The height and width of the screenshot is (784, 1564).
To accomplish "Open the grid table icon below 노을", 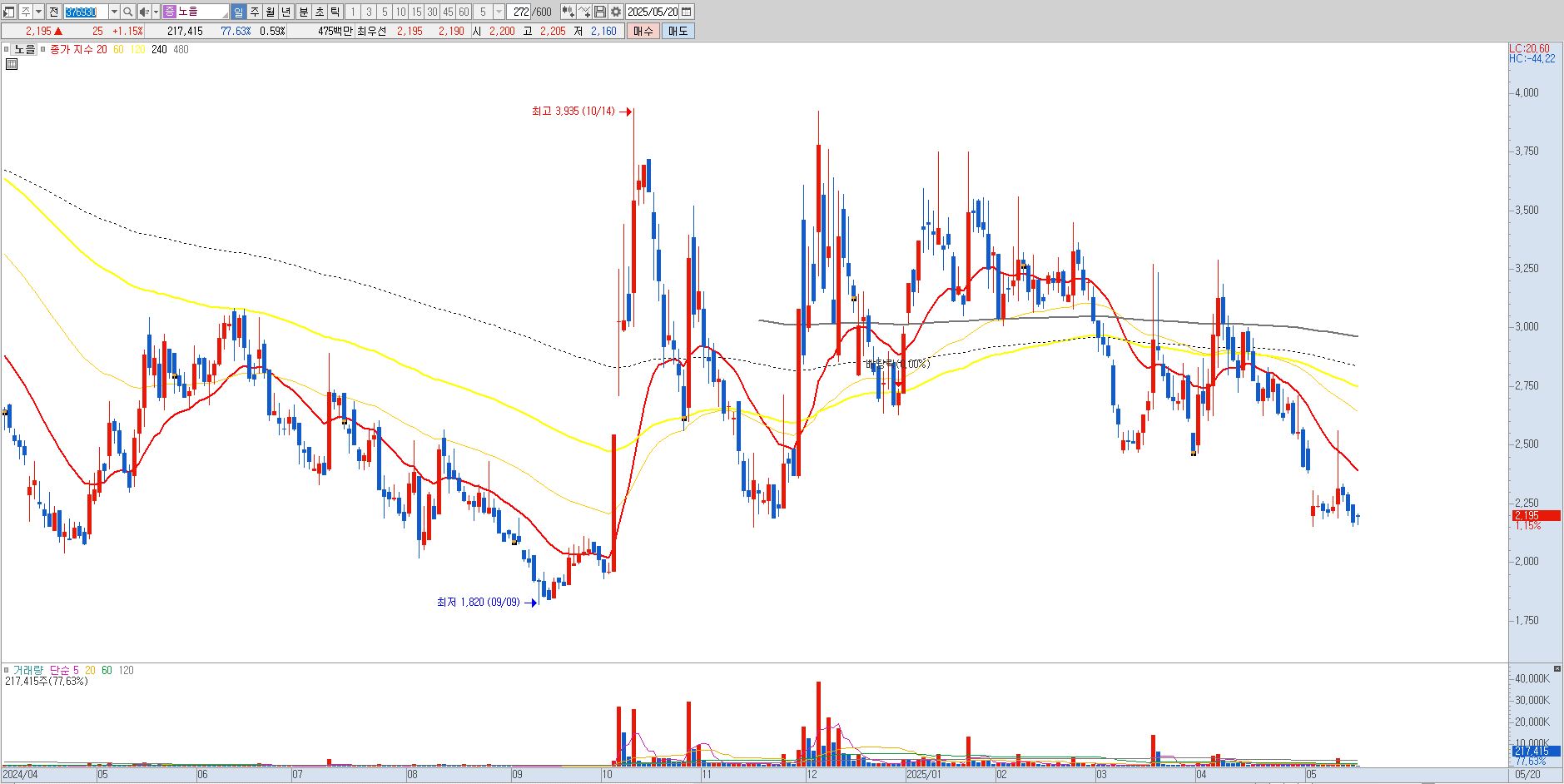I will coord(12,63).
